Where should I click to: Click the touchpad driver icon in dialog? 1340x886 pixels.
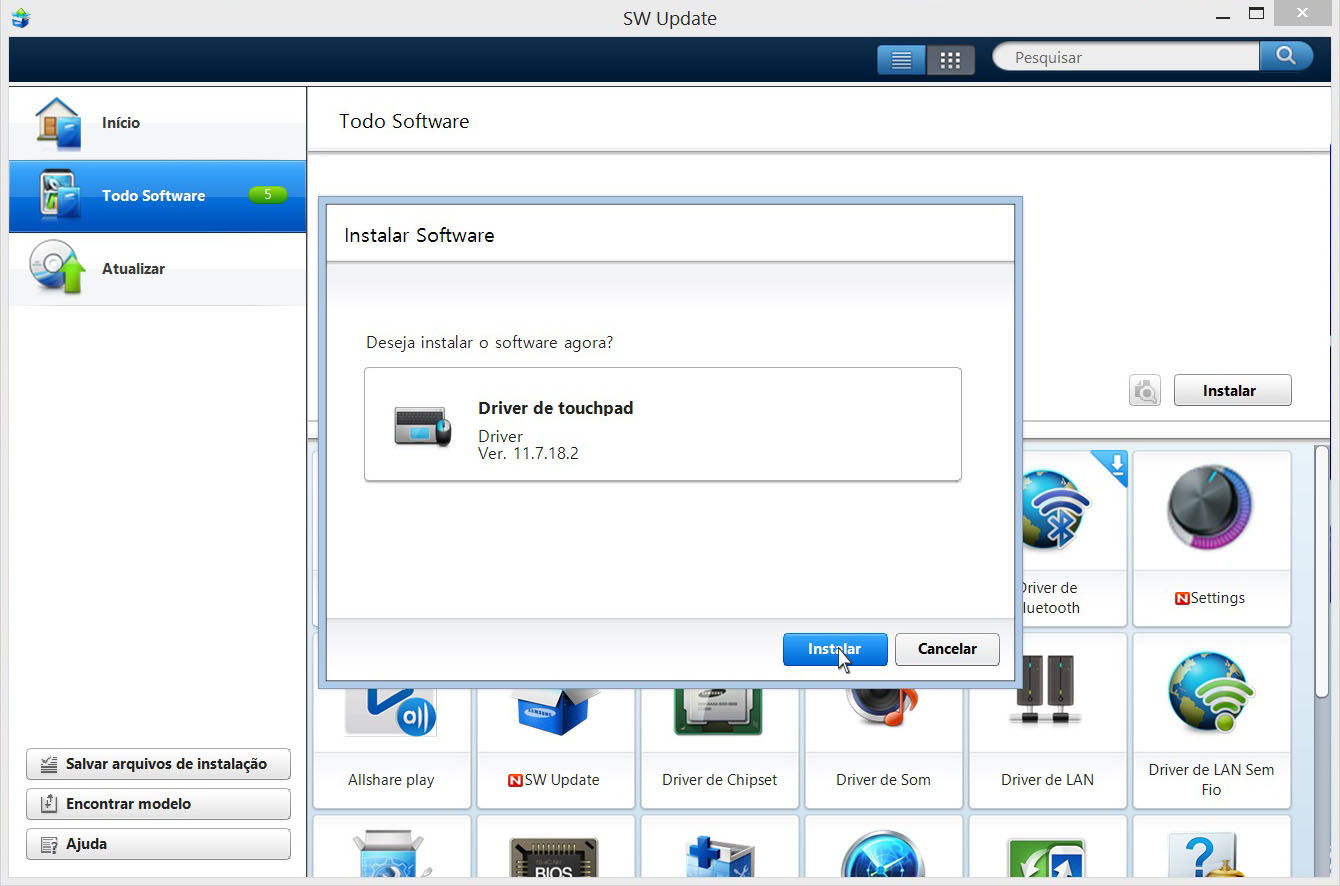(422, 426)
